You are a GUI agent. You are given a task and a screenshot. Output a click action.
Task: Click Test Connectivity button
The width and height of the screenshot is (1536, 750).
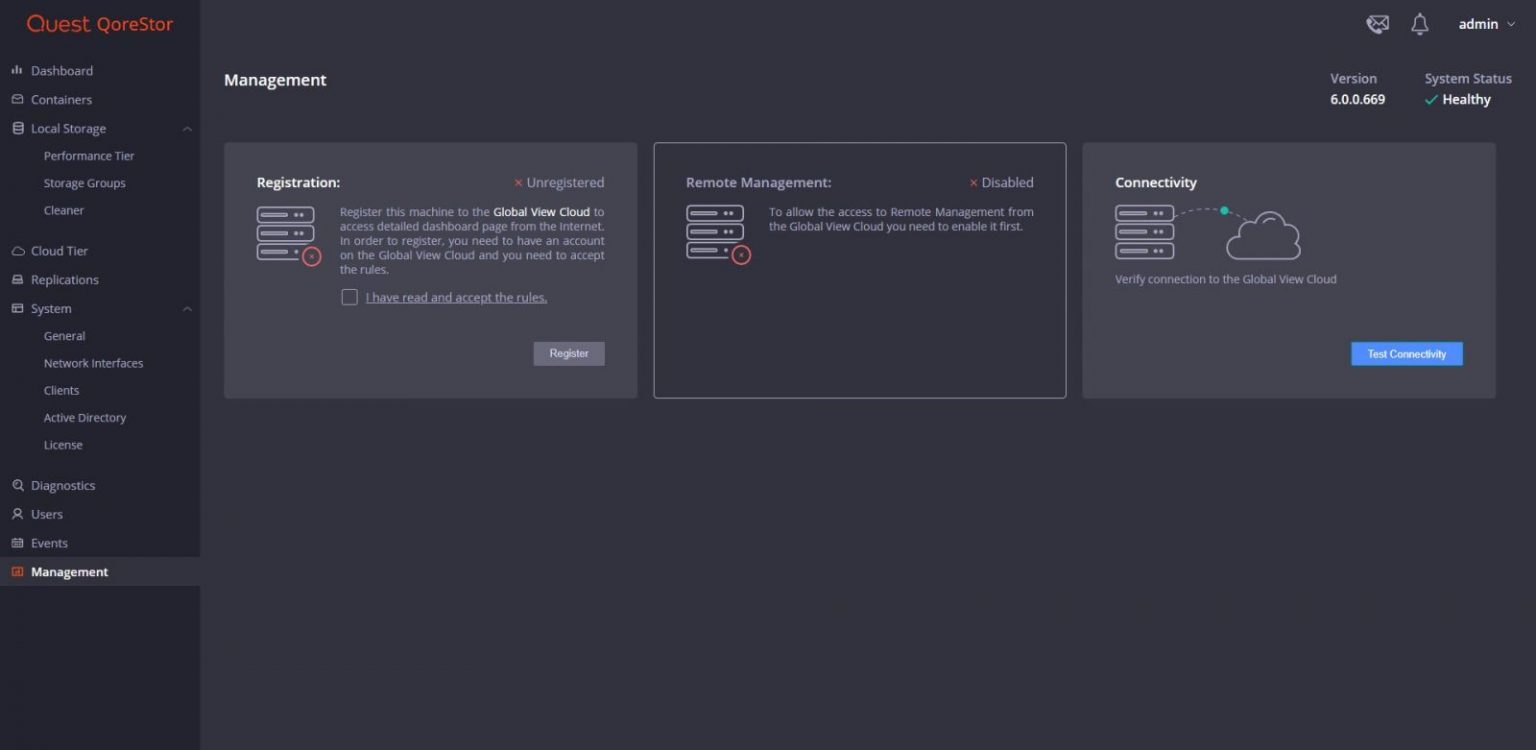[1407, 354]
